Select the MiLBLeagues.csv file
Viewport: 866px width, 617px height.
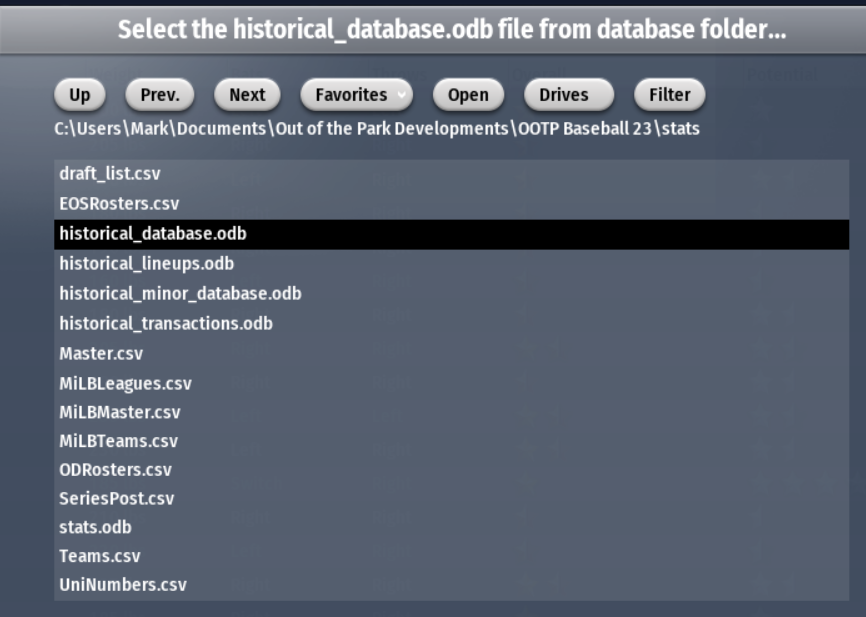tap(125, 383)
